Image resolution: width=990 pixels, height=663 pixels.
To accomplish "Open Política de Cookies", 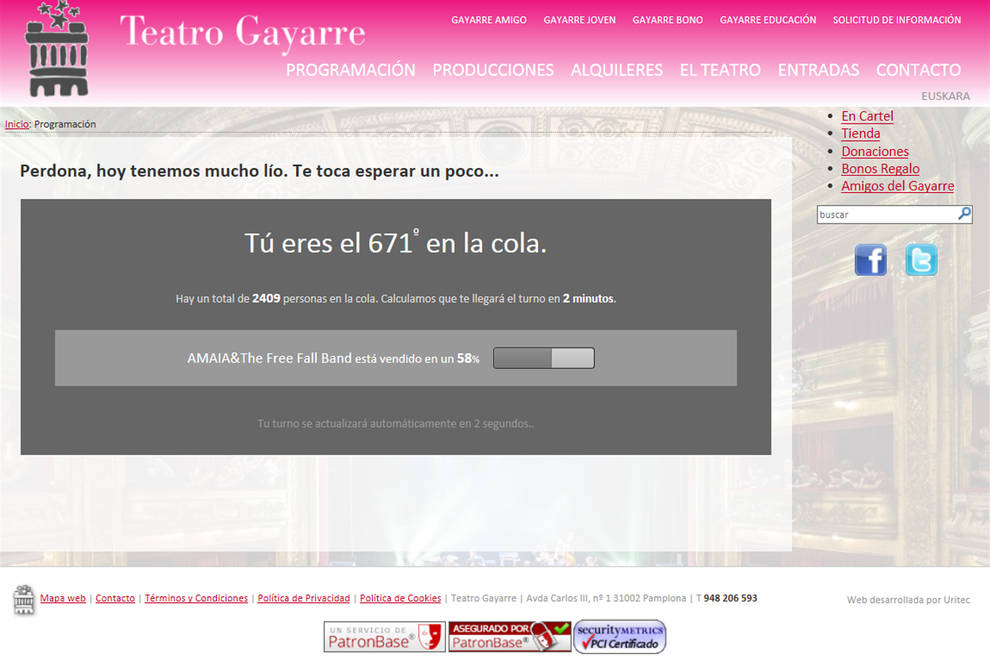I will (x=400, y=598).
